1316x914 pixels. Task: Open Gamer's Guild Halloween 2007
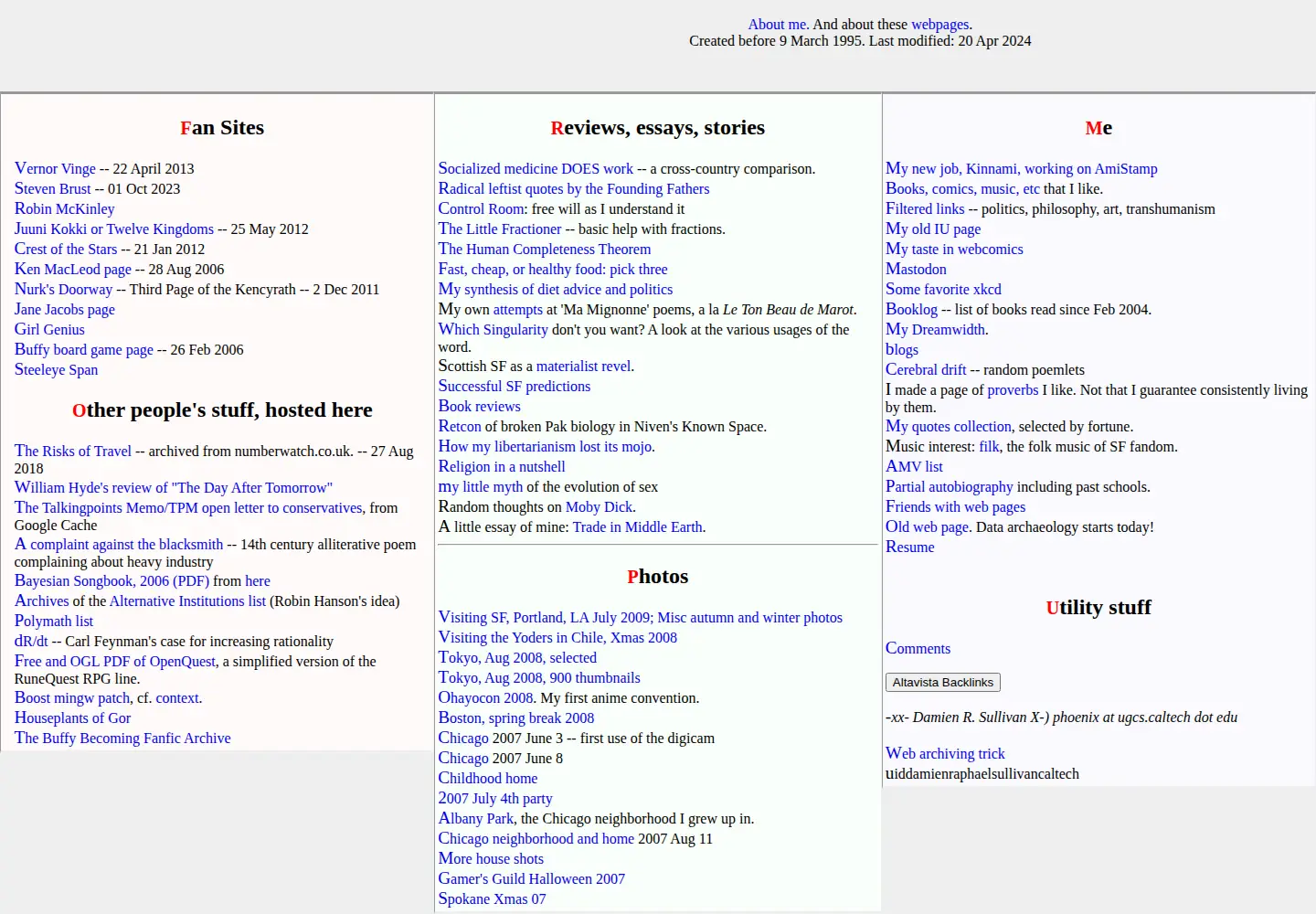point(532,878)
